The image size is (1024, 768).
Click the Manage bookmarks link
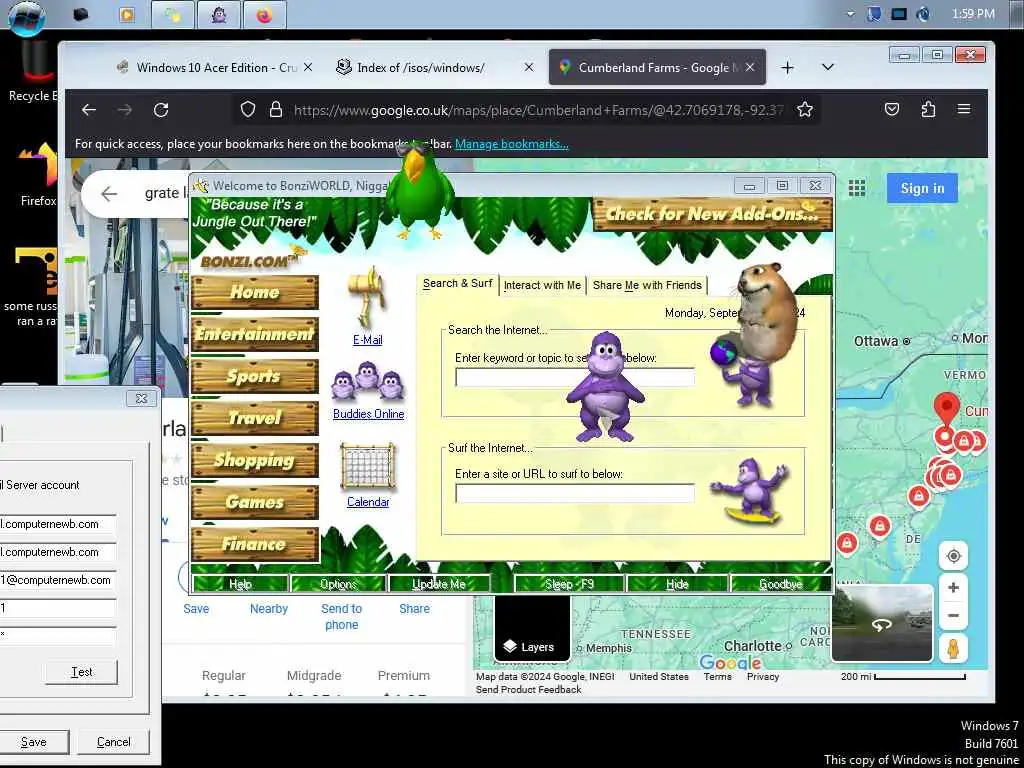point(512,144)
